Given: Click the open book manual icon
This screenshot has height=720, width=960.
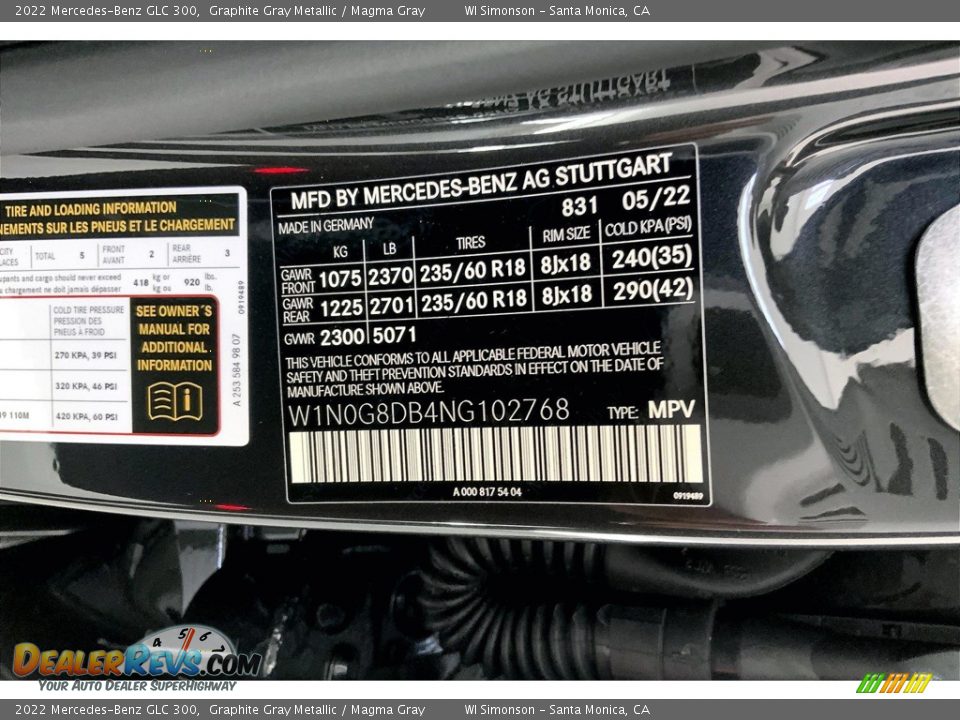Looking at the screenshot, I should (175, 402).
